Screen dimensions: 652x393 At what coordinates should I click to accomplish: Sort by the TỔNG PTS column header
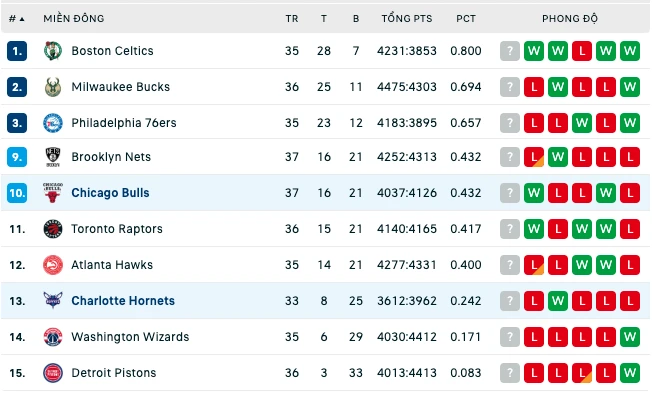[x=407, y=19]
